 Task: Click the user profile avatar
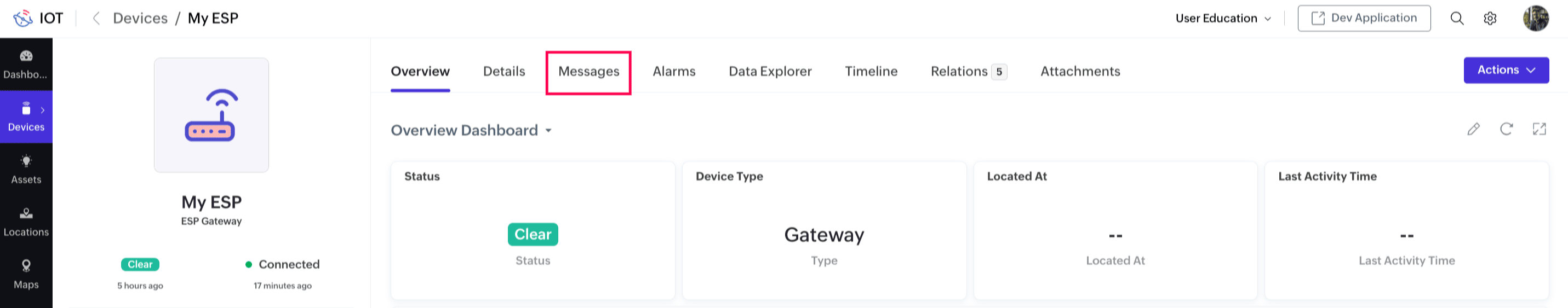point(1535,18)
